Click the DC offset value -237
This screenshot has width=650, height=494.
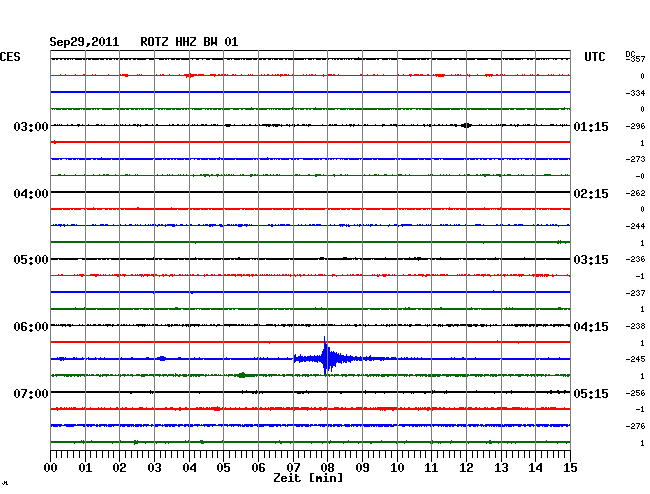point(635,293)
